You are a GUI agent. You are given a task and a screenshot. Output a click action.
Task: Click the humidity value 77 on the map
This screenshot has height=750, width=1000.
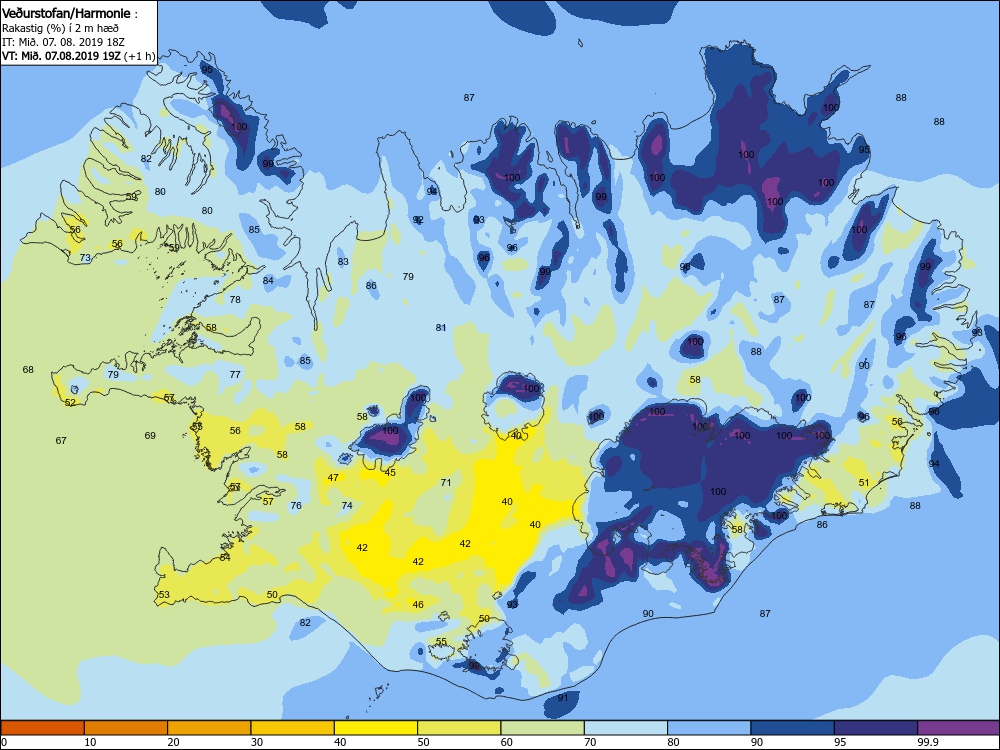click(235, 375)
